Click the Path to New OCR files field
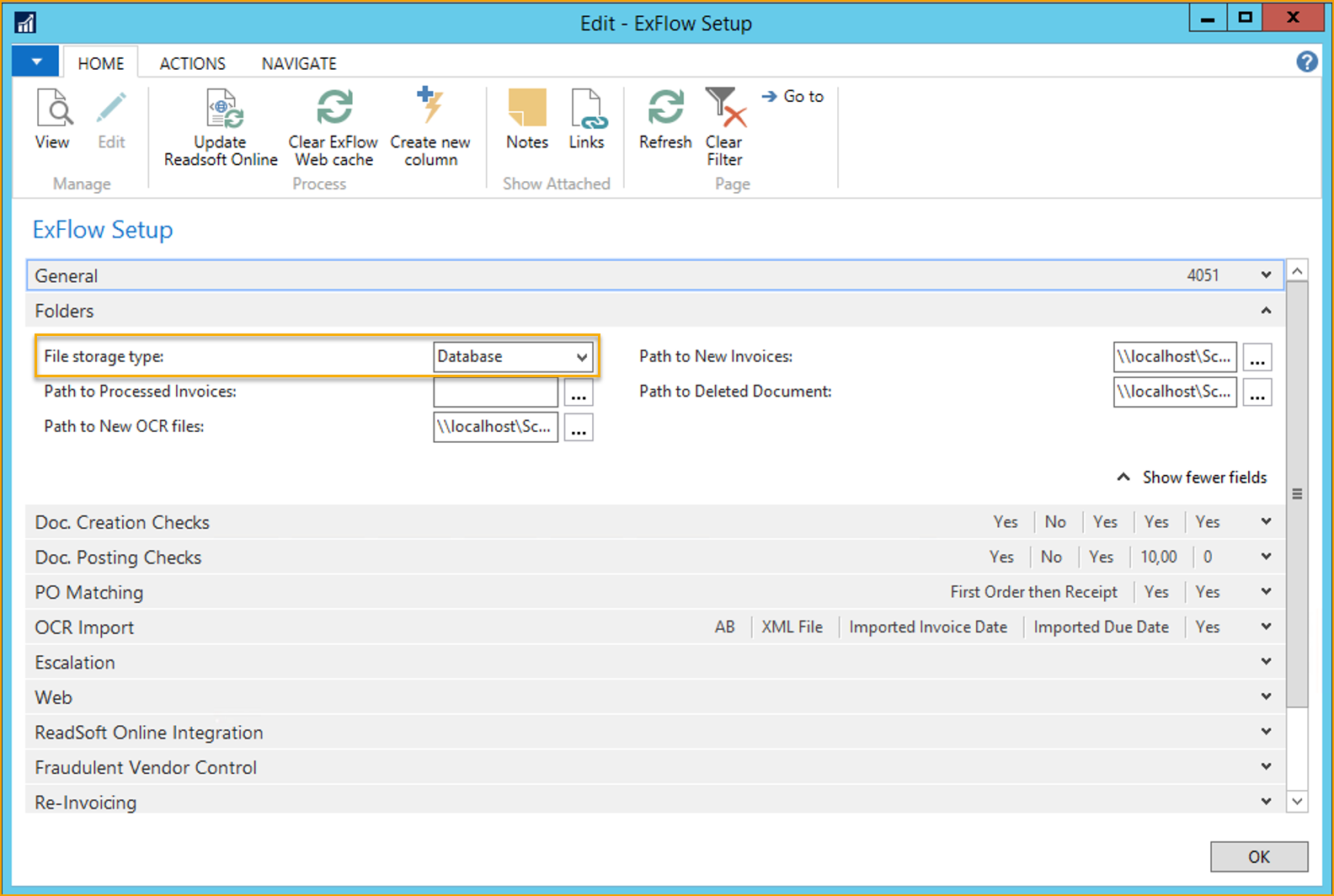Image resolution: width=1334 pixels, height=896 pixels. [495, 427]
